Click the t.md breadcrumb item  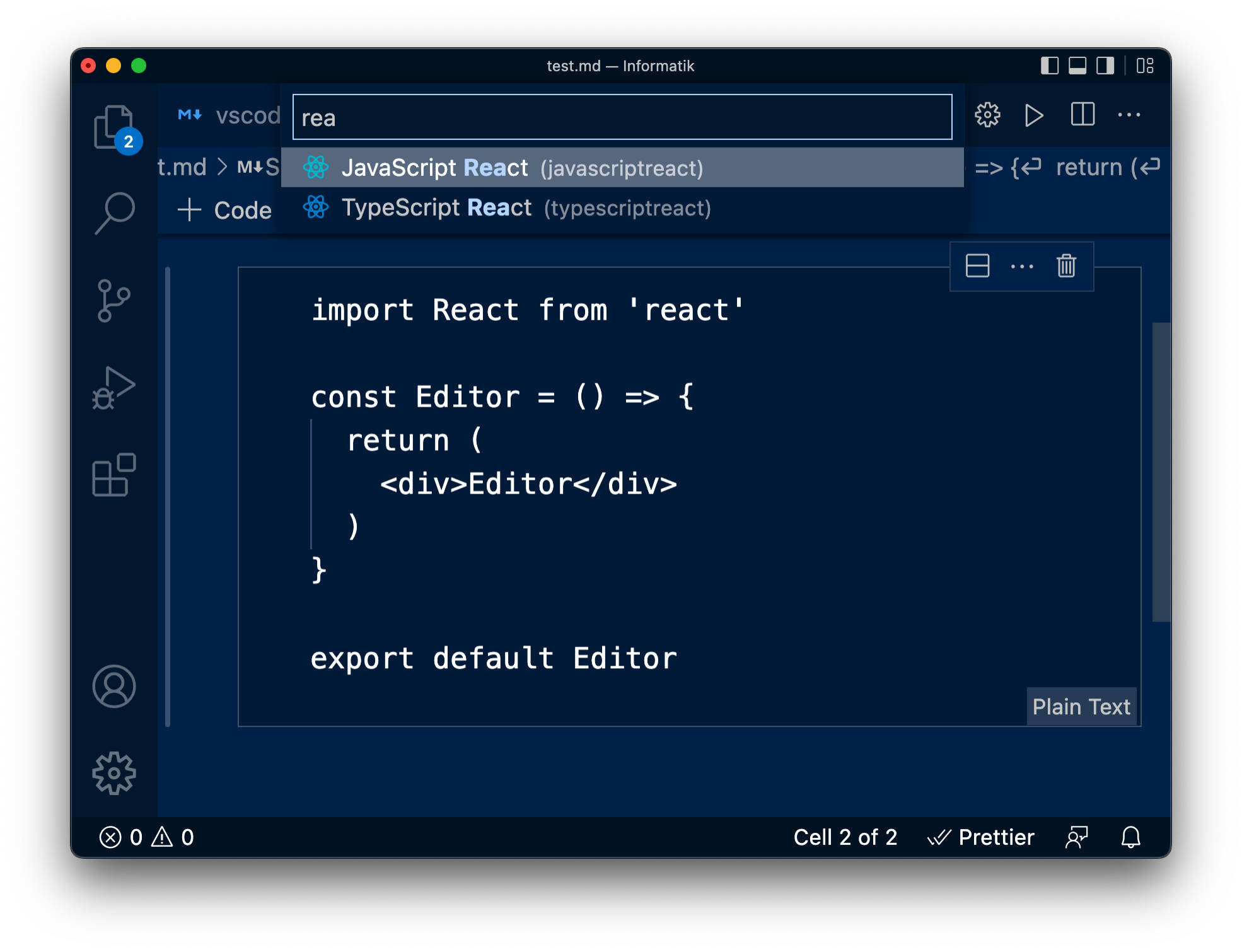coord(182,167)
